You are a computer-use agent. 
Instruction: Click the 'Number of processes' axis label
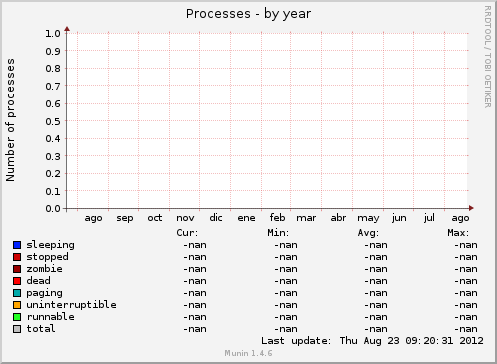tap(10, 120)
